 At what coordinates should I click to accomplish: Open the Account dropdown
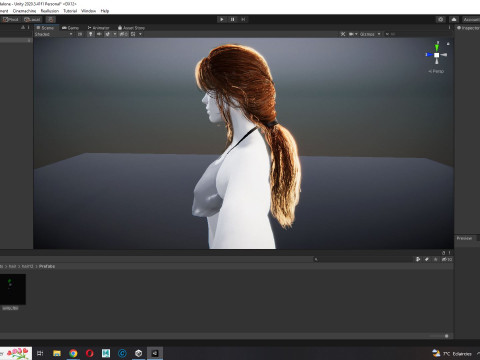[x=471, y=19]
